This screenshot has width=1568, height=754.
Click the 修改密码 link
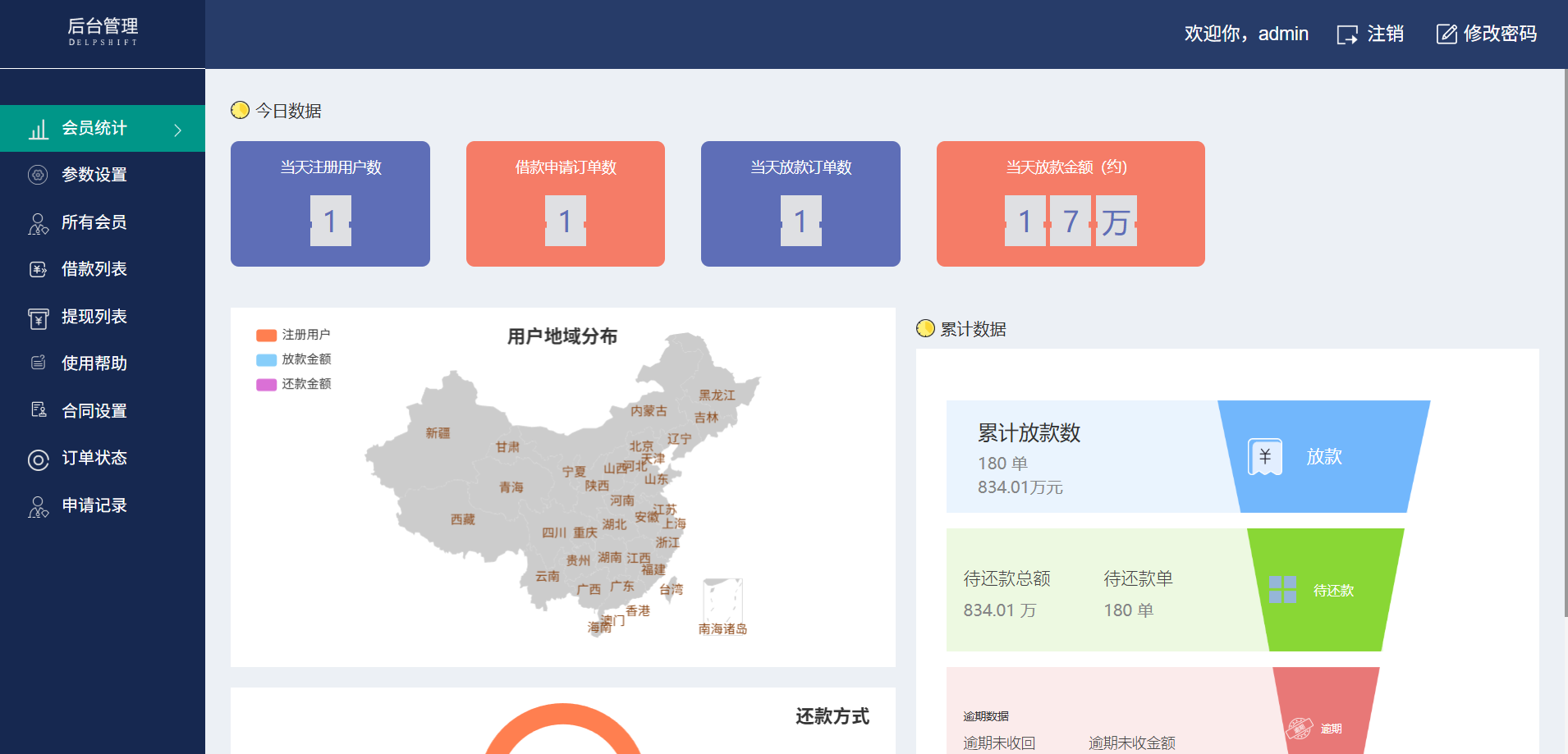point(1499,34)
